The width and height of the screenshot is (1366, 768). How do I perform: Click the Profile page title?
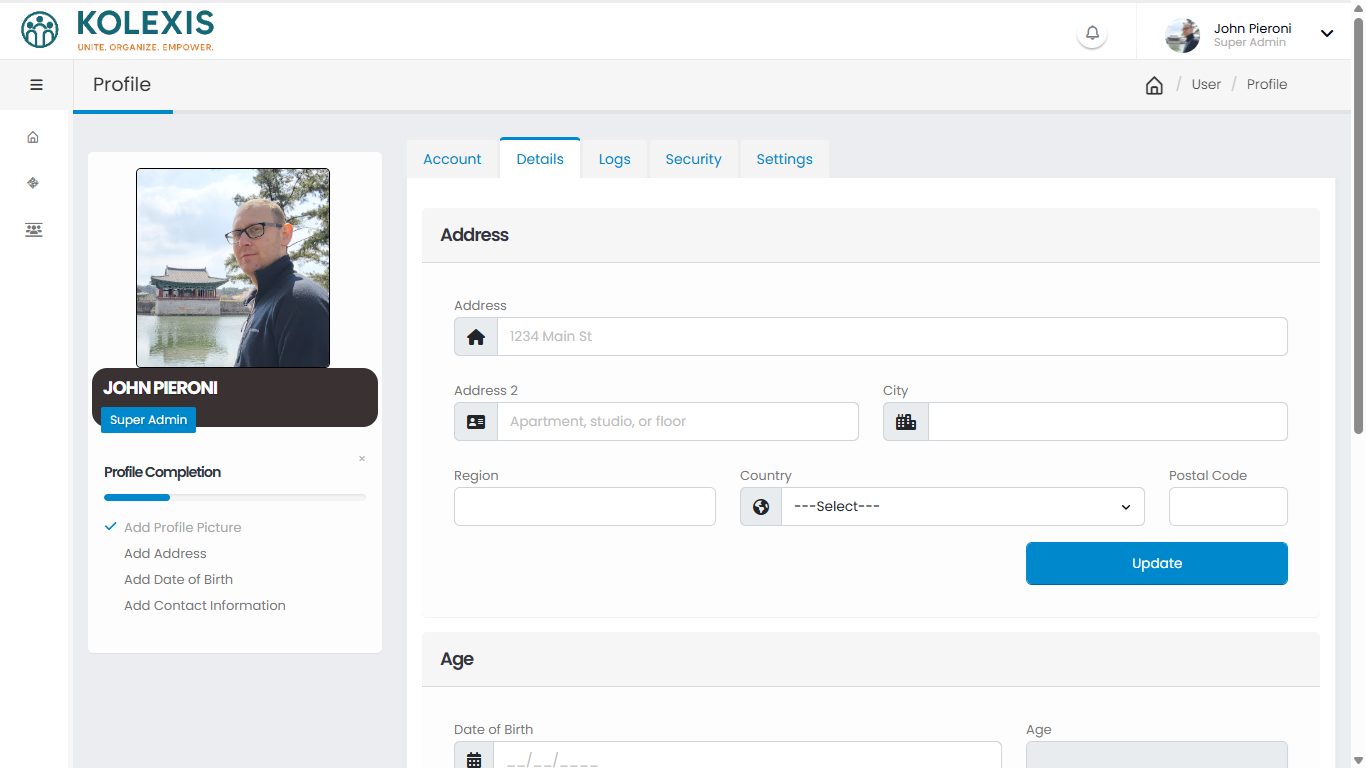point(122,85)
